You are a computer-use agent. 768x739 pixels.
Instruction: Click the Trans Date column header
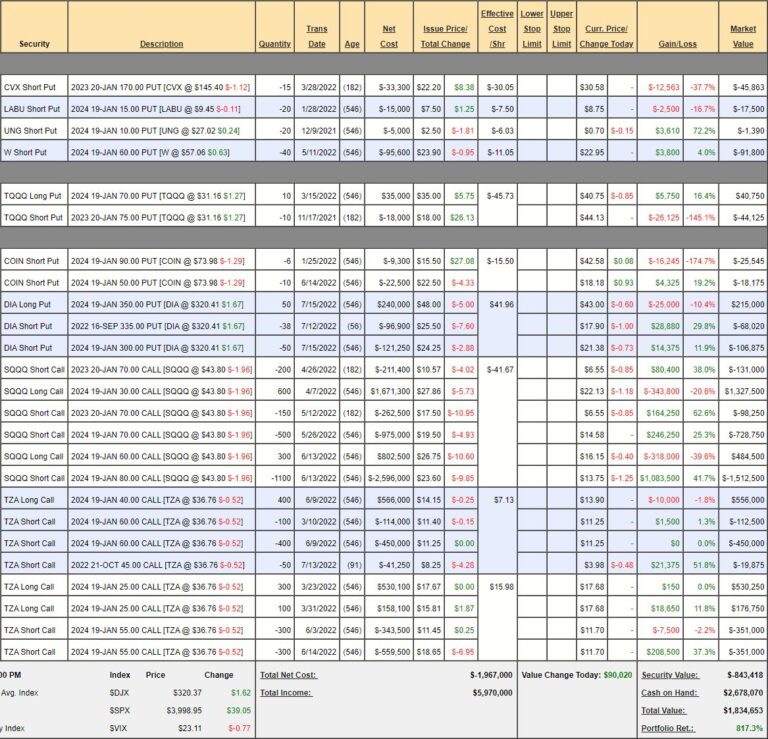316,36
